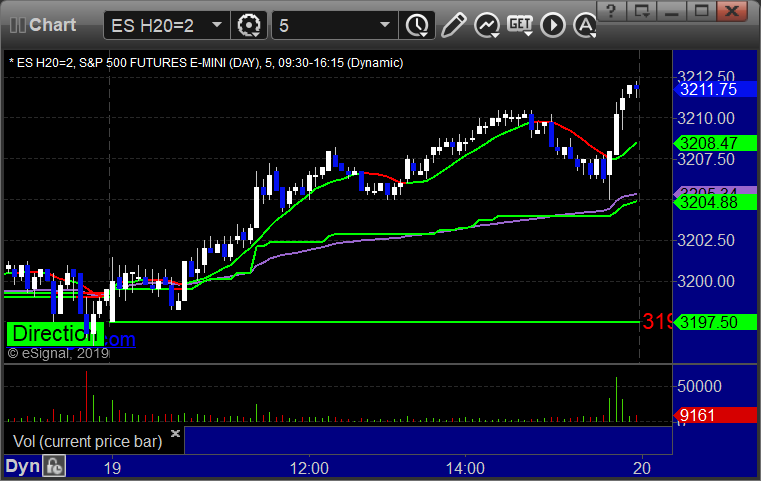Close the chart window with red X

tap(732, 11)
